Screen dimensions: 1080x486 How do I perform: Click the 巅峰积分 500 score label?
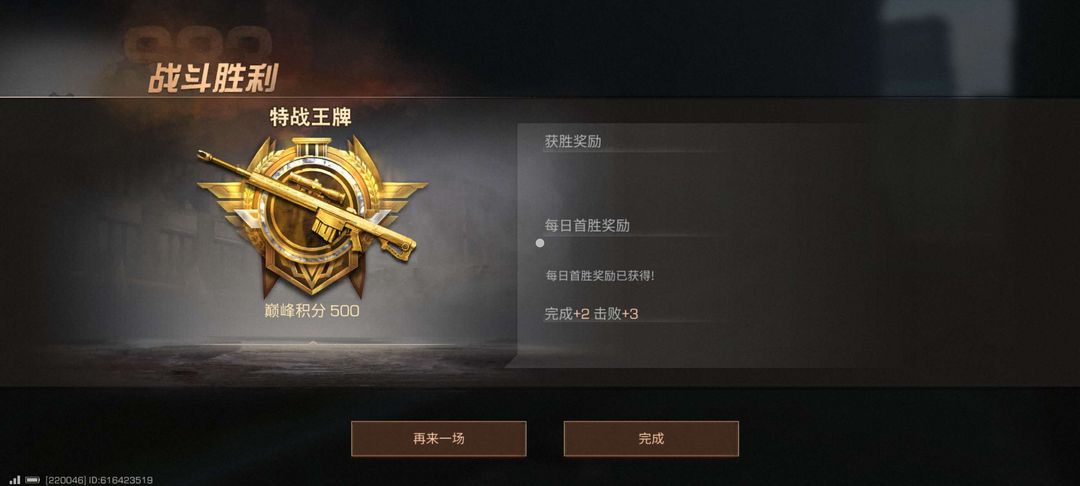[x=312, y=311]
